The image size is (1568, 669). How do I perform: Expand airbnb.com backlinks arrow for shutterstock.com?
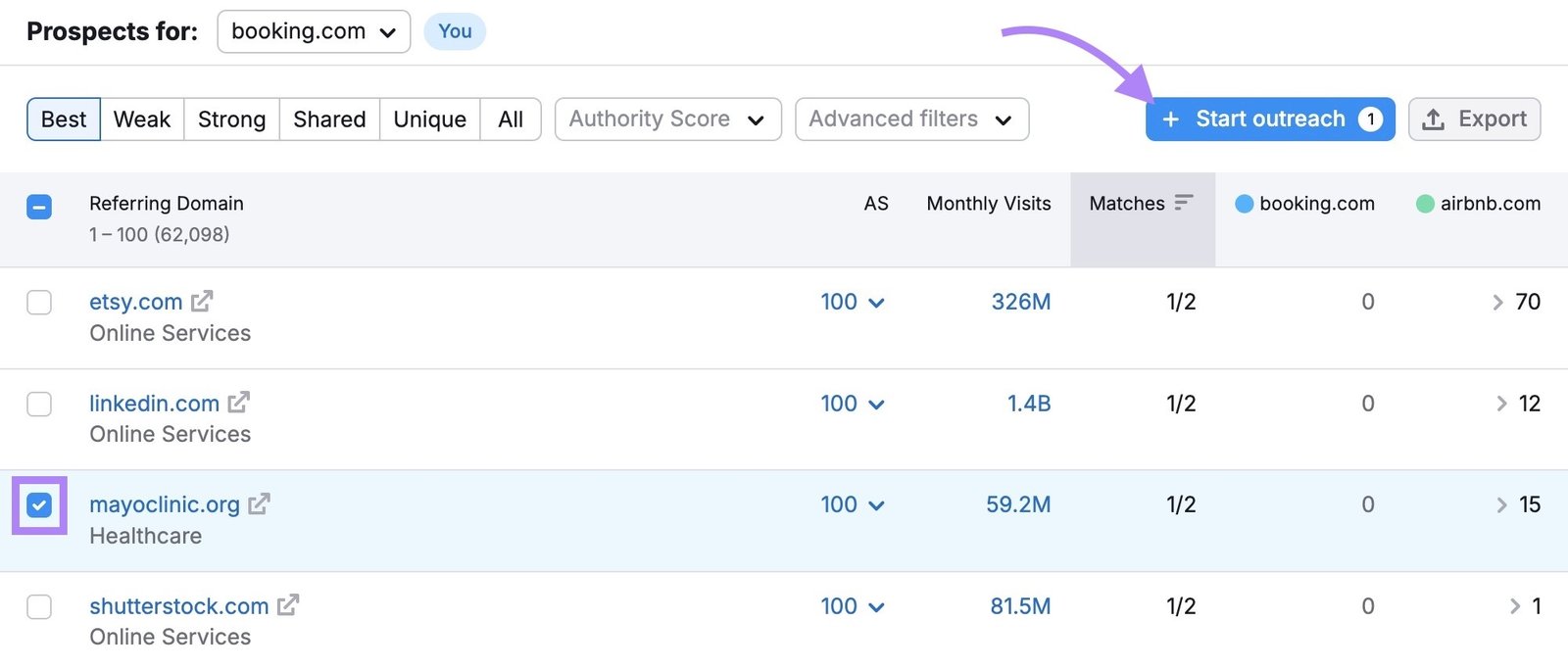(1515, 606)
